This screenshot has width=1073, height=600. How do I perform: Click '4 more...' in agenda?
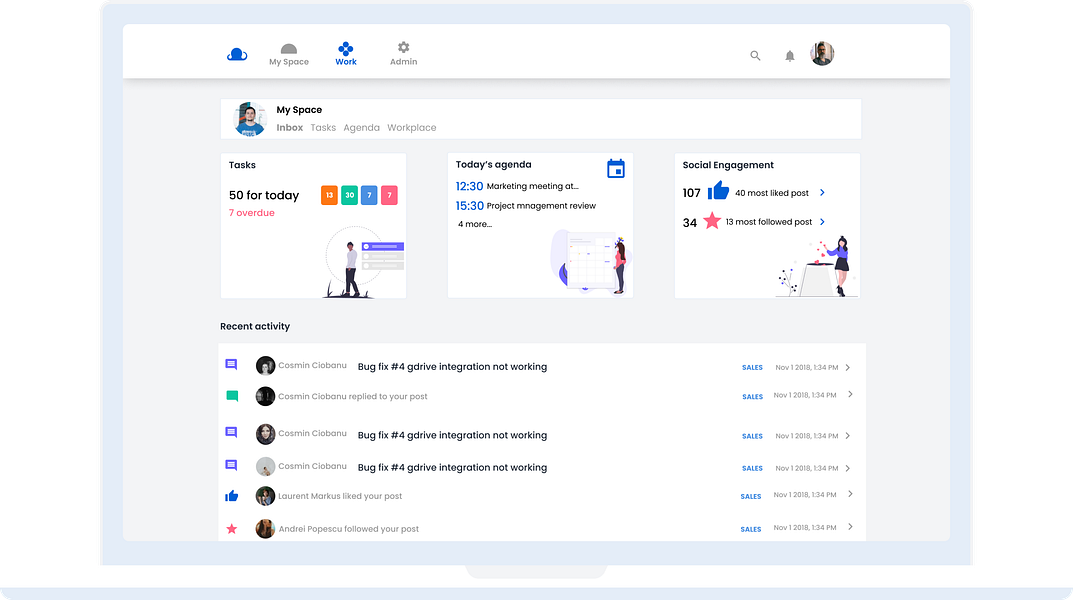tap(475, 224)
